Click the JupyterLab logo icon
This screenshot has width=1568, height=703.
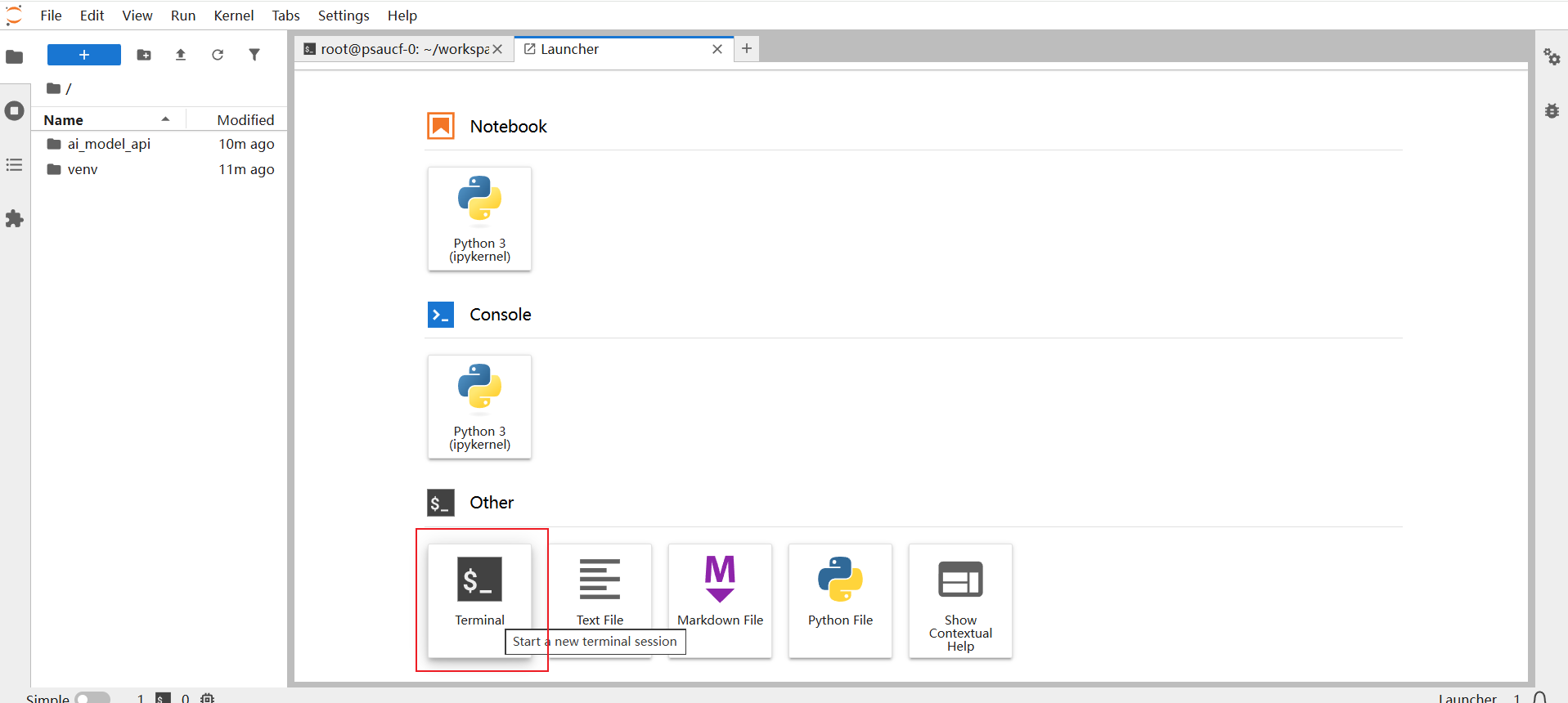coord(14,15)
